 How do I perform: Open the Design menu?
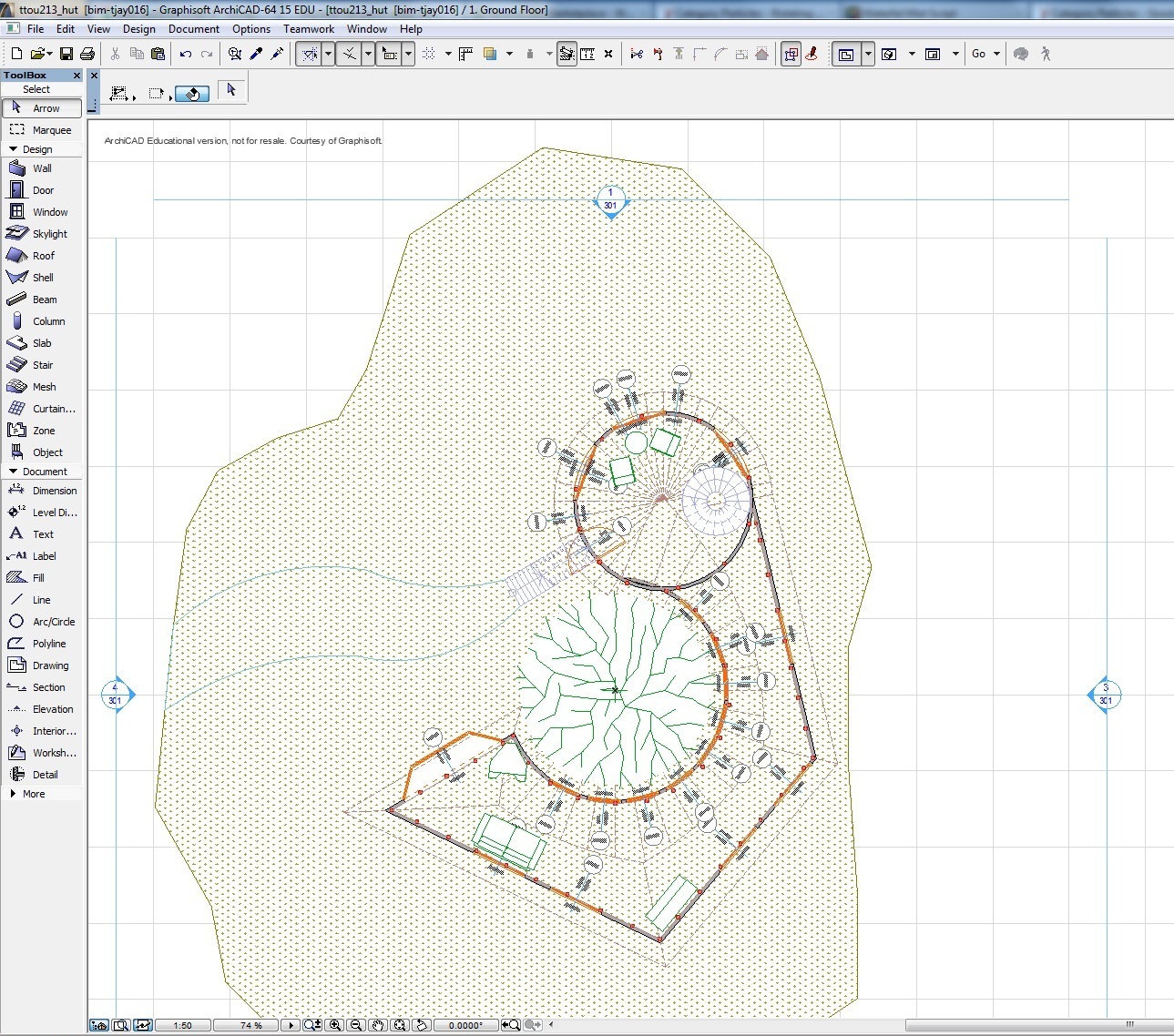coord(138,28)
